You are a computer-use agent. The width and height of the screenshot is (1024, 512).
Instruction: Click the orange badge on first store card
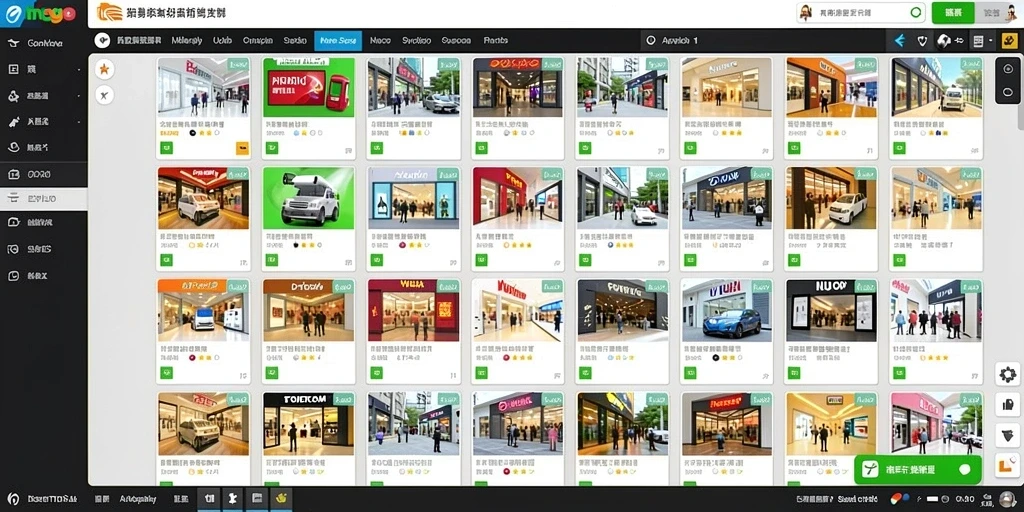[242, 148]
